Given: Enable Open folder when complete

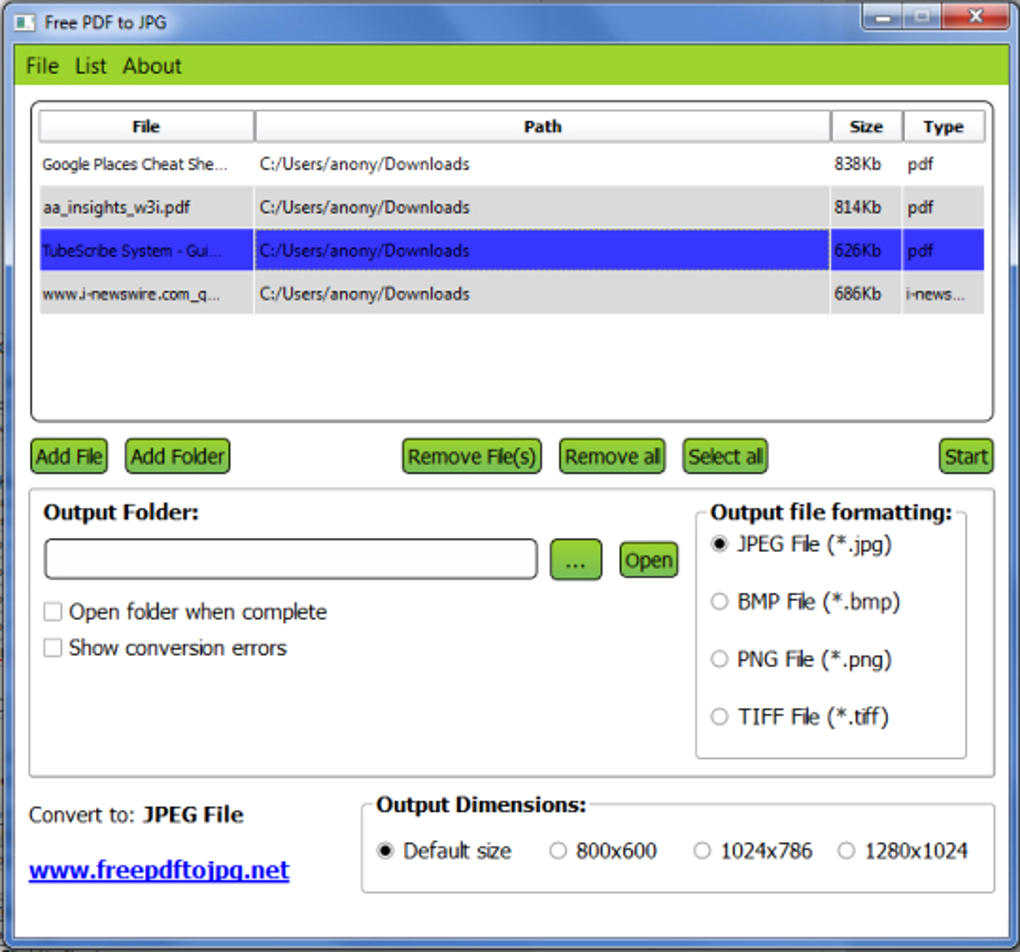Looking at the screenshot, I should click(52, 611).
